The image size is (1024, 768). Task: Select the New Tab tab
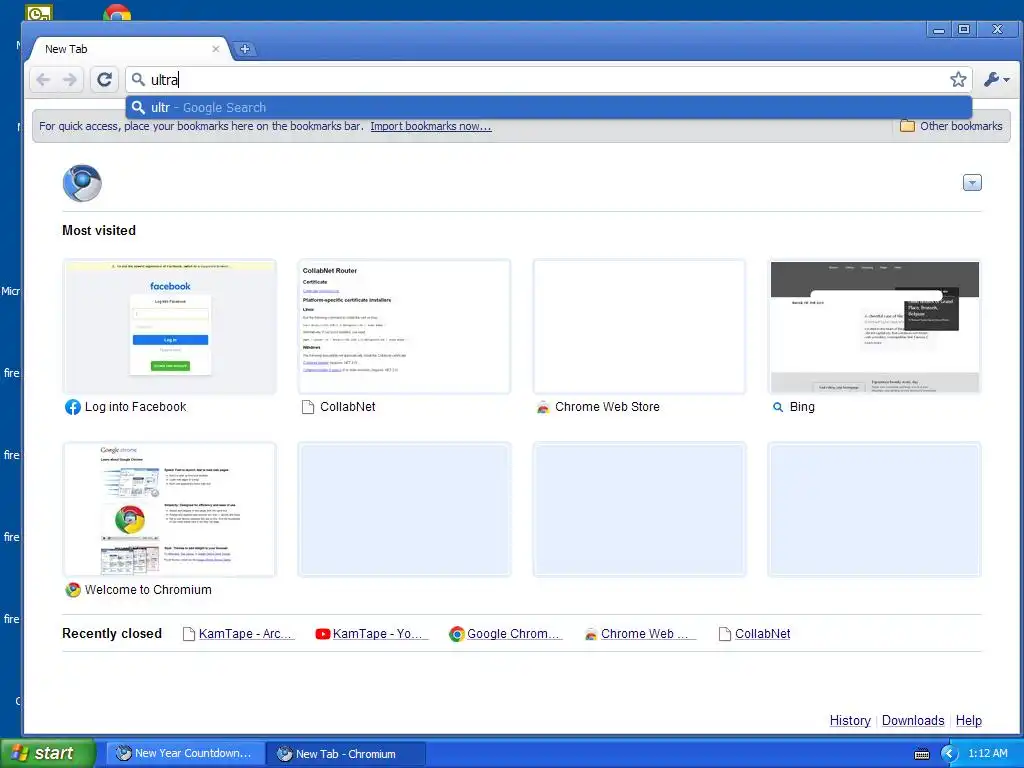click(x=127, y=49)
